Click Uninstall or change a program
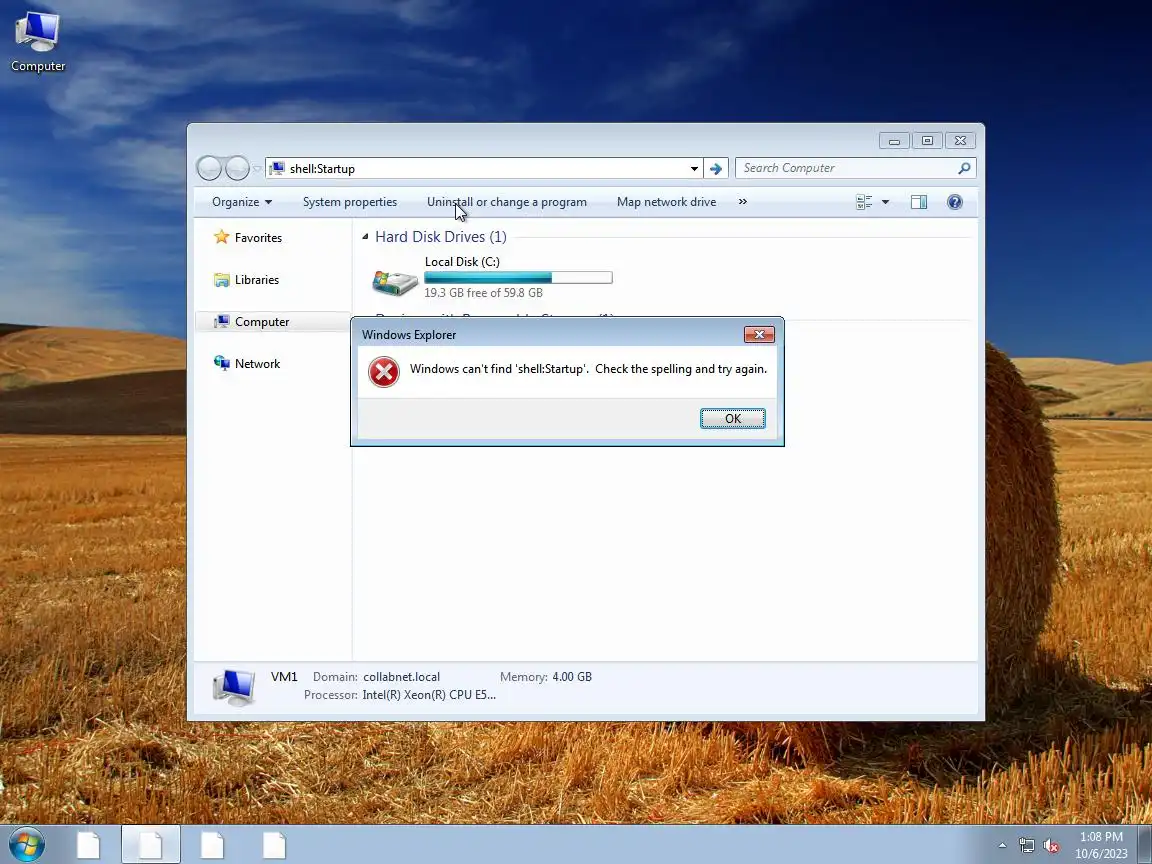The height and width of the screenshot is (864, 1152). tap(507, 202)
